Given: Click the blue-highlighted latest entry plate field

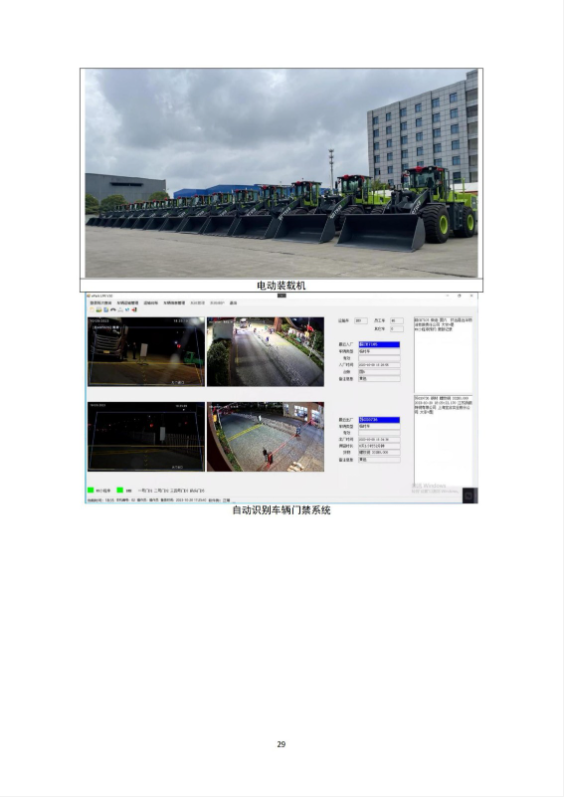Looking at the screenshot, I should tap(379, 345).
